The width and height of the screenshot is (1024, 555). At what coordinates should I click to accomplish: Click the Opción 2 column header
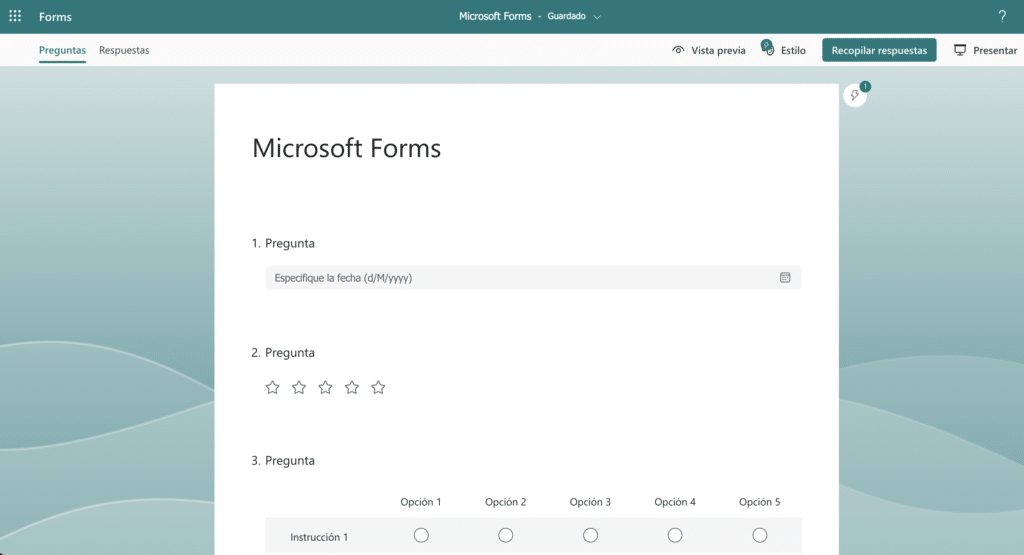pos(505,502)
